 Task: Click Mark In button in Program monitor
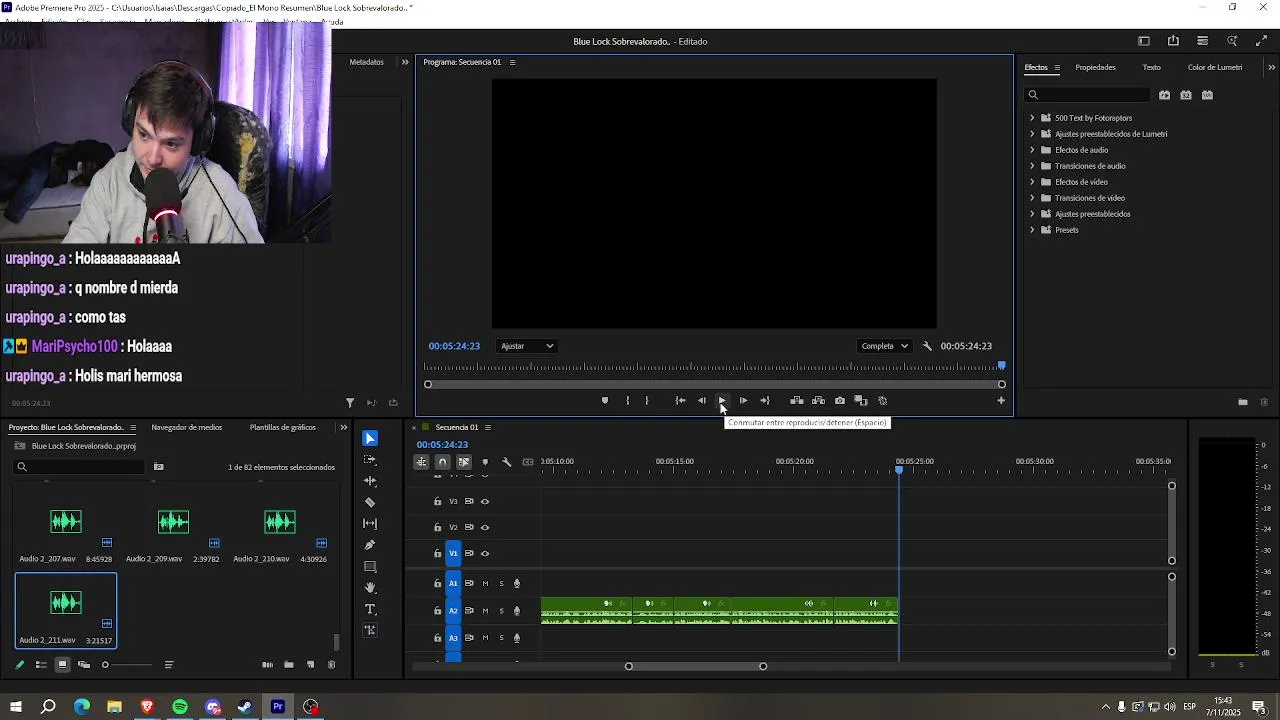tap(627, 400)
